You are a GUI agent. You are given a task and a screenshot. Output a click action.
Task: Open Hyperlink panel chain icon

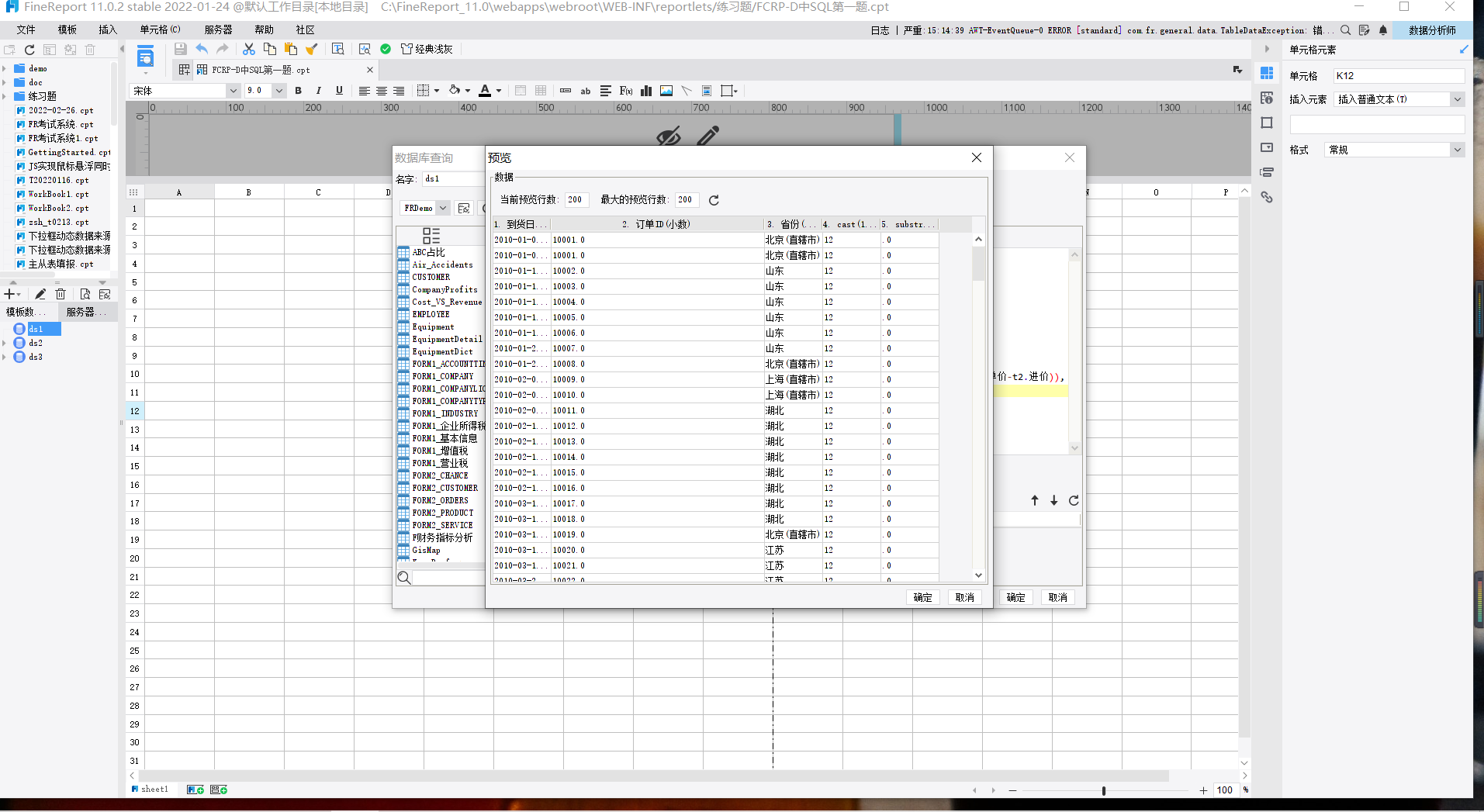[1267, 197]
